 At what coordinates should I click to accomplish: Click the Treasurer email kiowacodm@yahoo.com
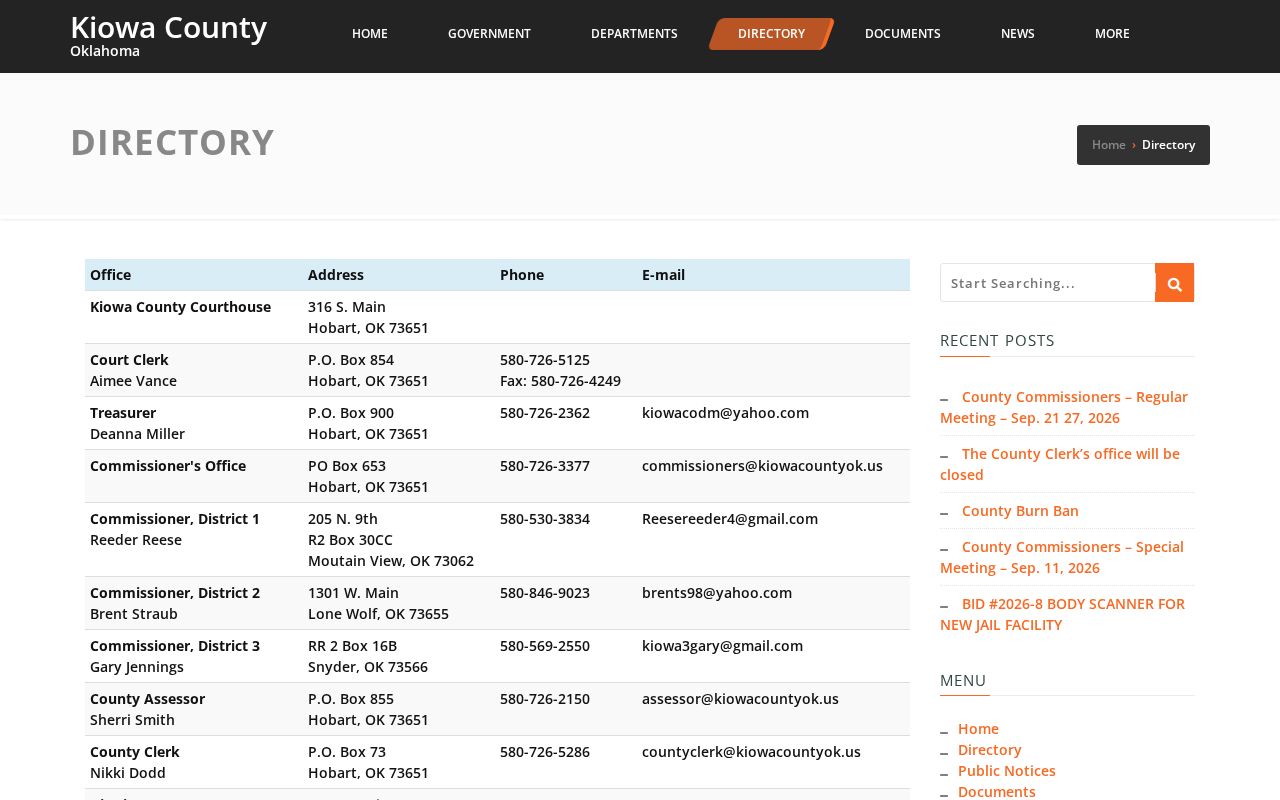click(725, 413)
